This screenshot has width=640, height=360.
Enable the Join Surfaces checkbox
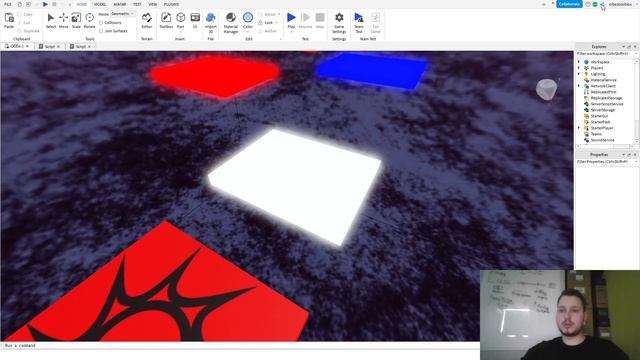coord(101,31)
